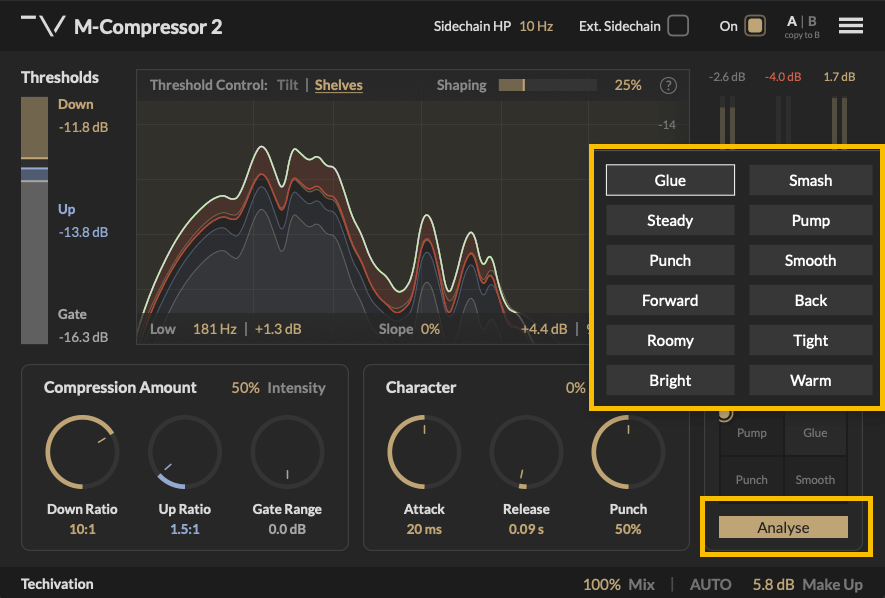The height and width of the screenshot is (598, 885).
Task: Toggle the AUTO make-up option
Action: [x=710, y=584]
